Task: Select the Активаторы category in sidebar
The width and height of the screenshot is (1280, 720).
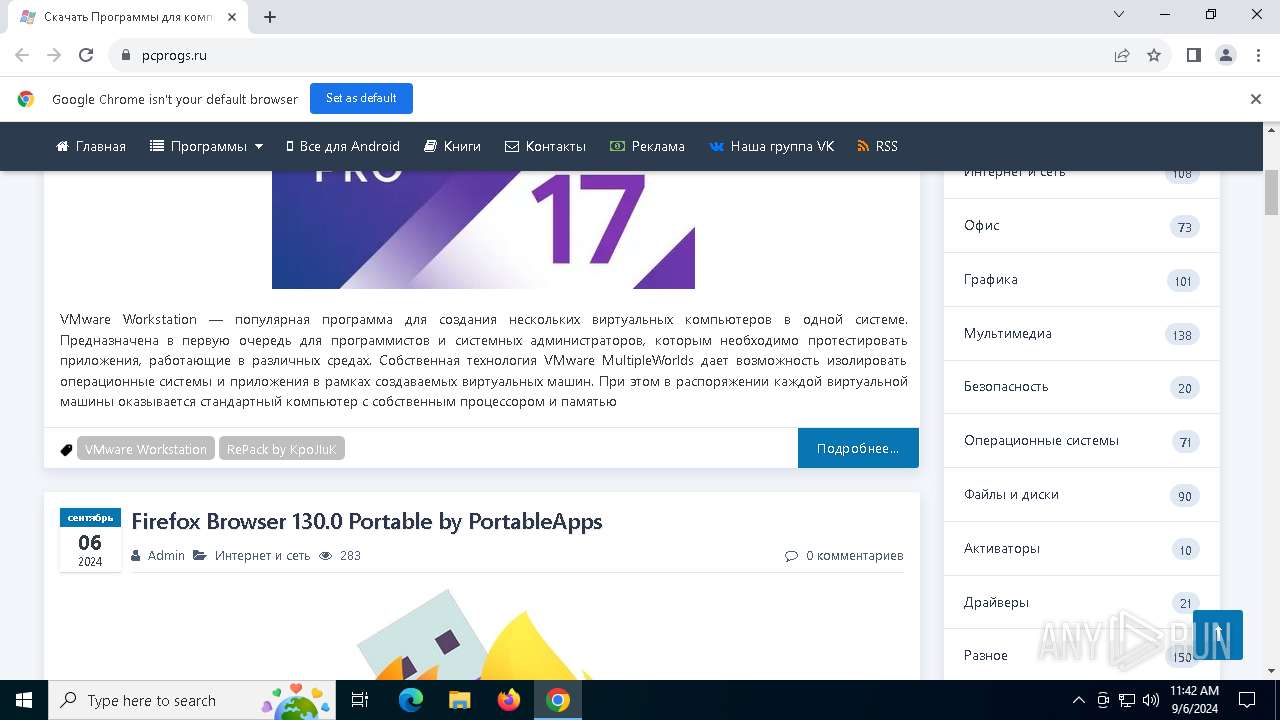Action: pos(1082,549)
